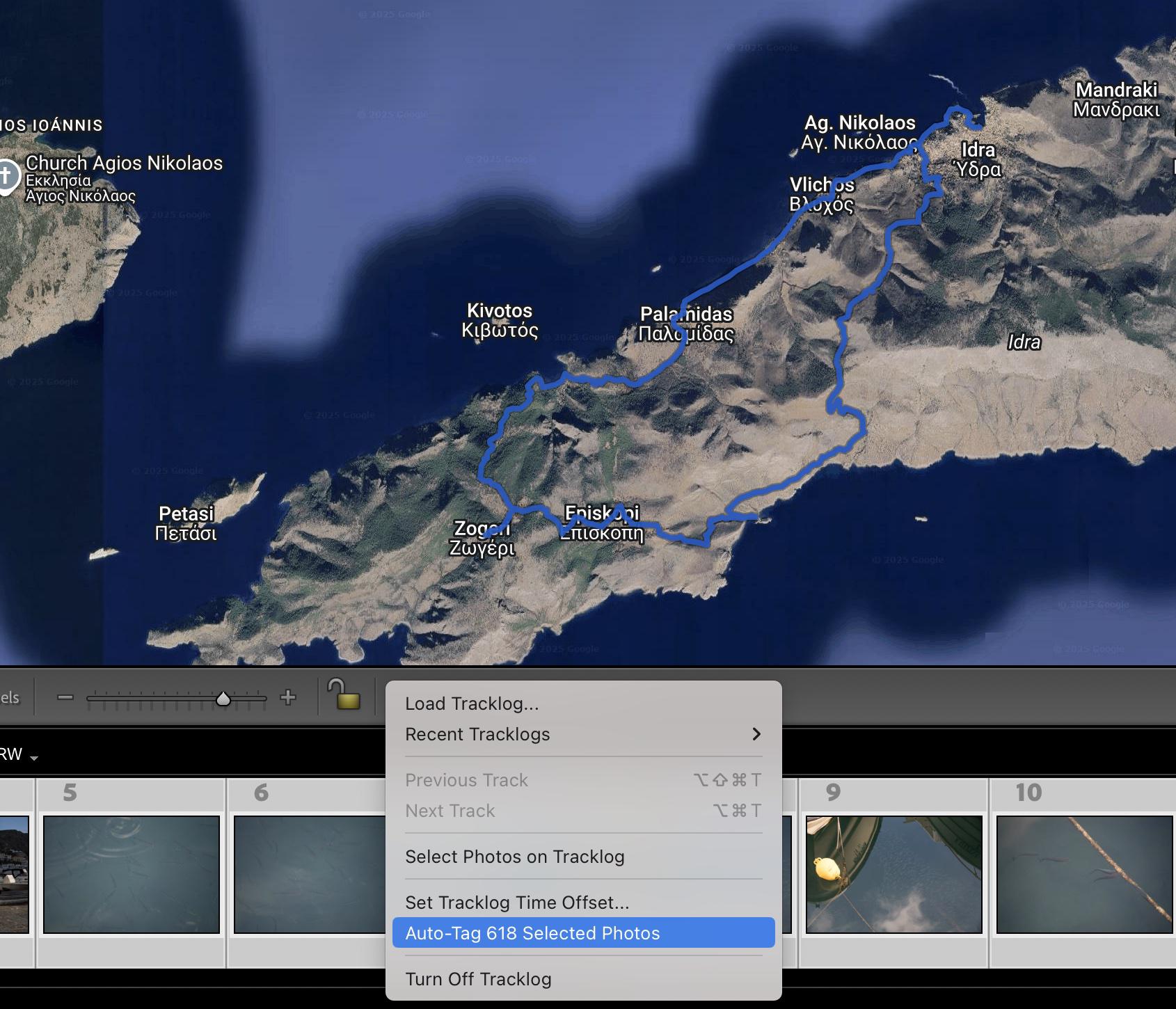Select filmstrip photo number 6
Image resolution: width=1176 pixels, height=1009 pixels.
coord(310,874)
